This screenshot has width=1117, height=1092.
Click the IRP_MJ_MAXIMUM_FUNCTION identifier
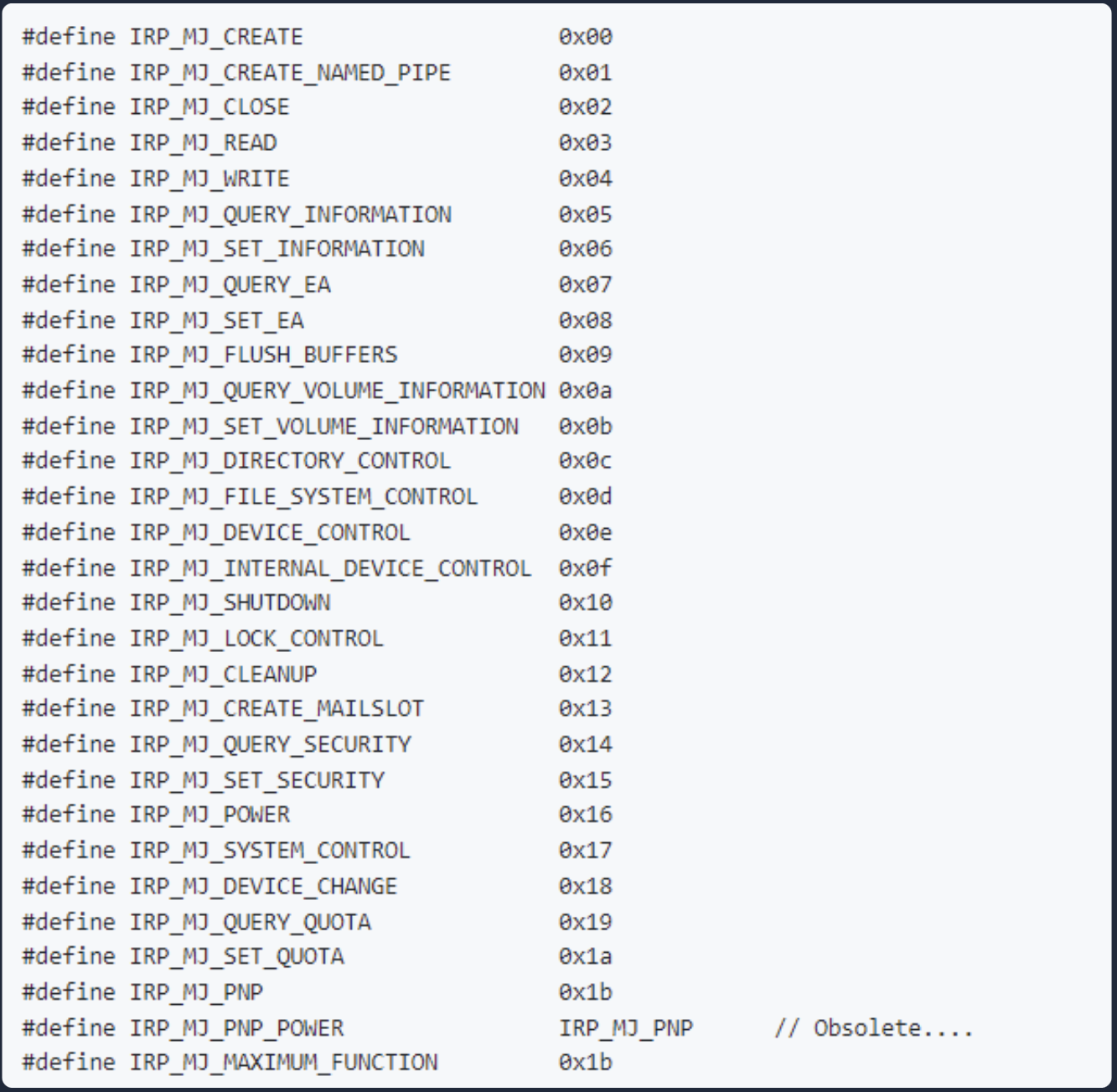(x=282, y=1063)
